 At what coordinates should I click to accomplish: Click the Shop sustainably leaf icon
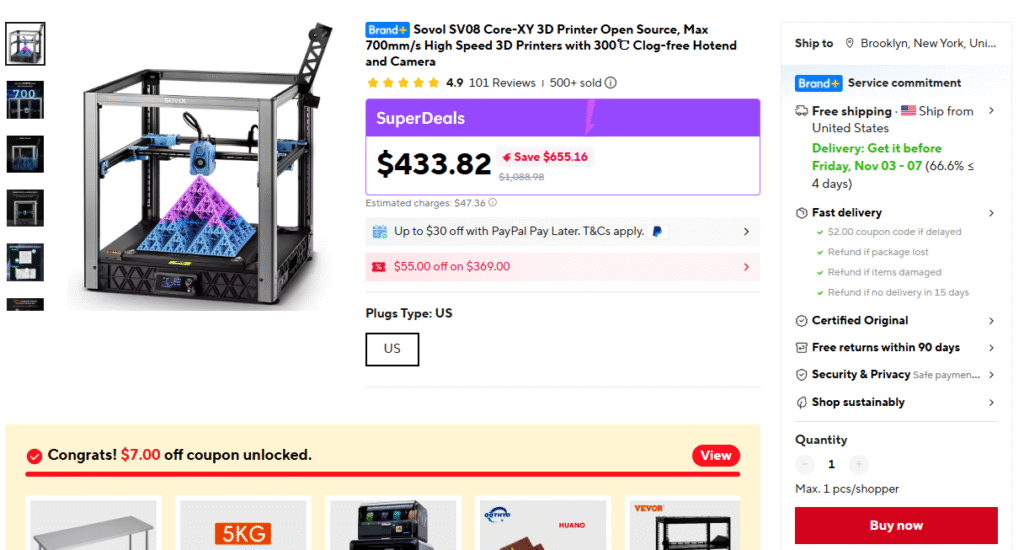(801, 402)
